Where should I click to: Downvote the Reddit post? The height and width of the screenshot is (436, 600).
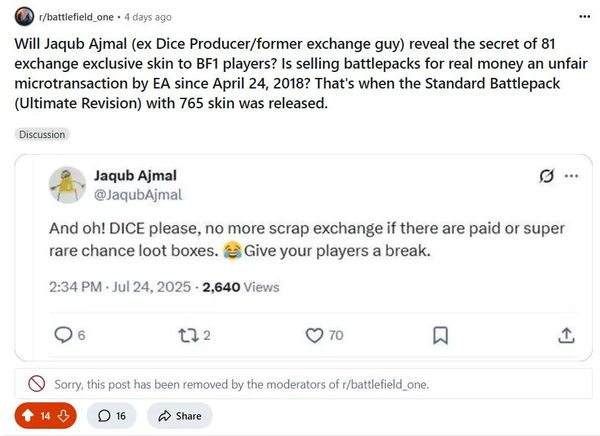[x=62, y=415]
